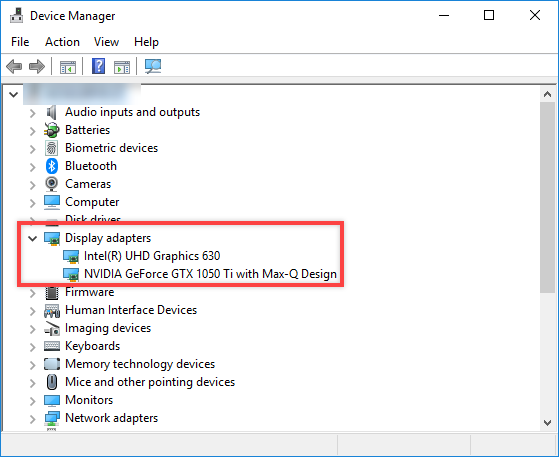Select the Memory technology devices icon

coord(52,364)
